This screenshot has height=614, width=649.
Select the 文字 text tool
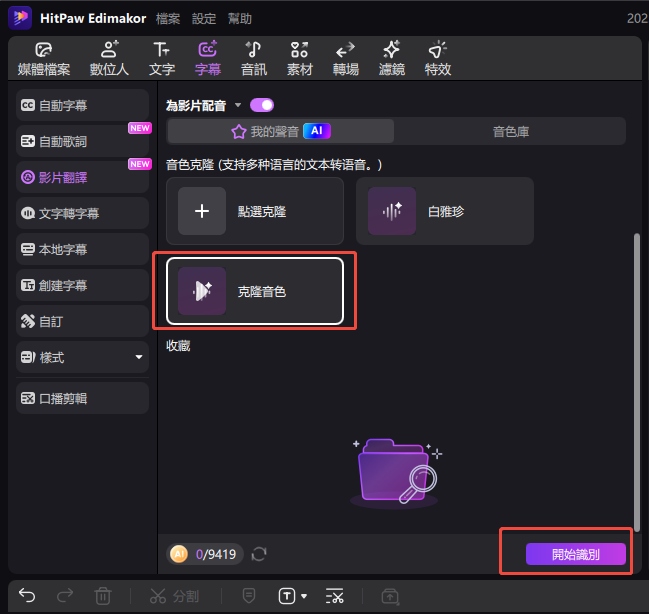click(x=162, y=59)
